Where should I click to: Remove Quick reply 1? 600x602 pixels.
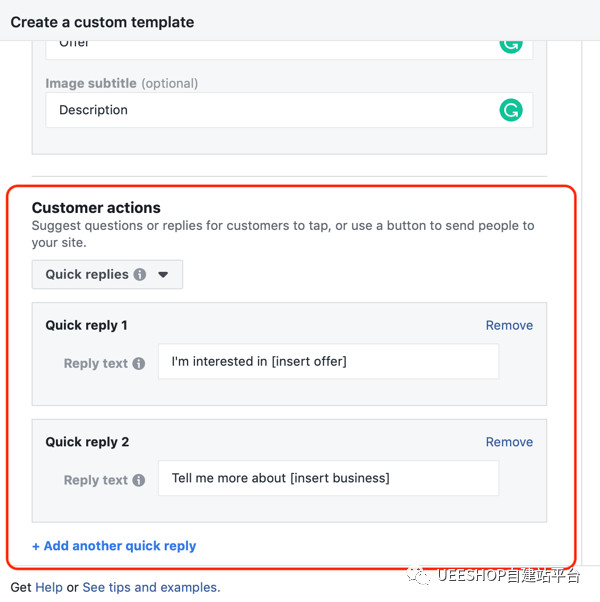[509, 325]
